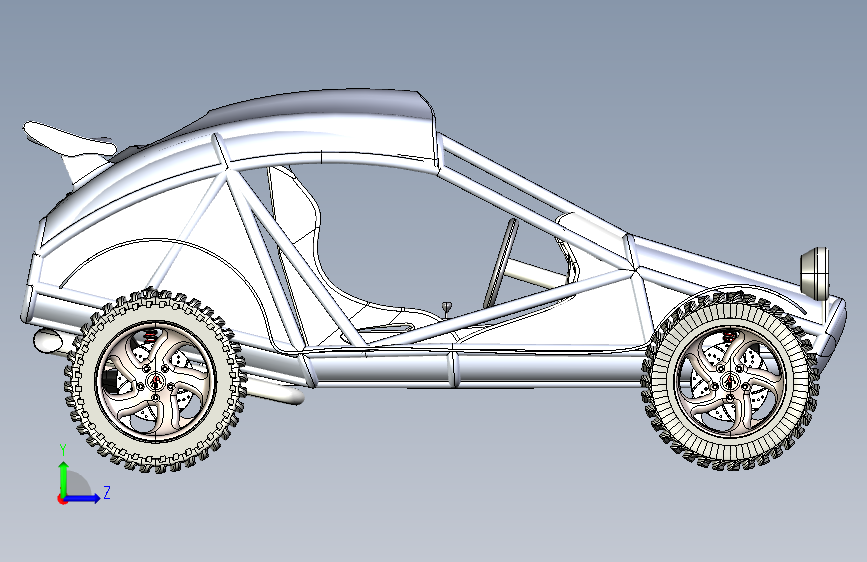This screenshot has height=562, width=867.
Task: Click the Y label on the triad
Action: (x=63, y=450)
